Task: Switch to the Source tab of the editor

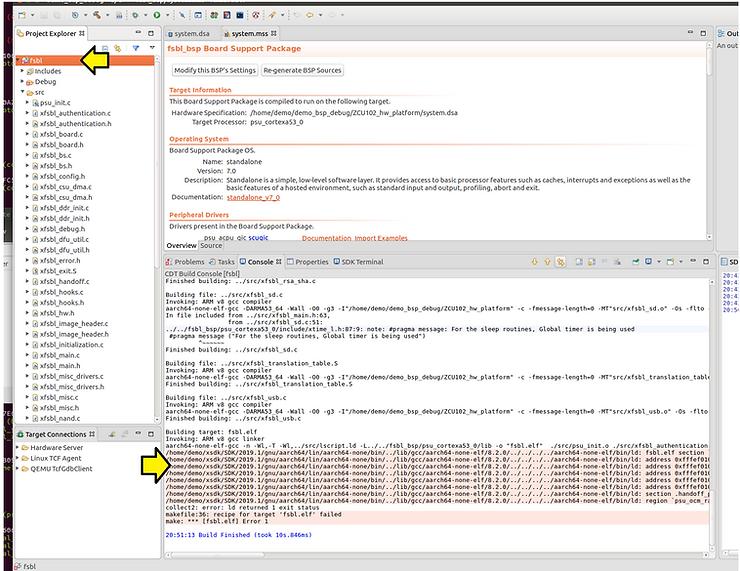Action: pos(211,245)
